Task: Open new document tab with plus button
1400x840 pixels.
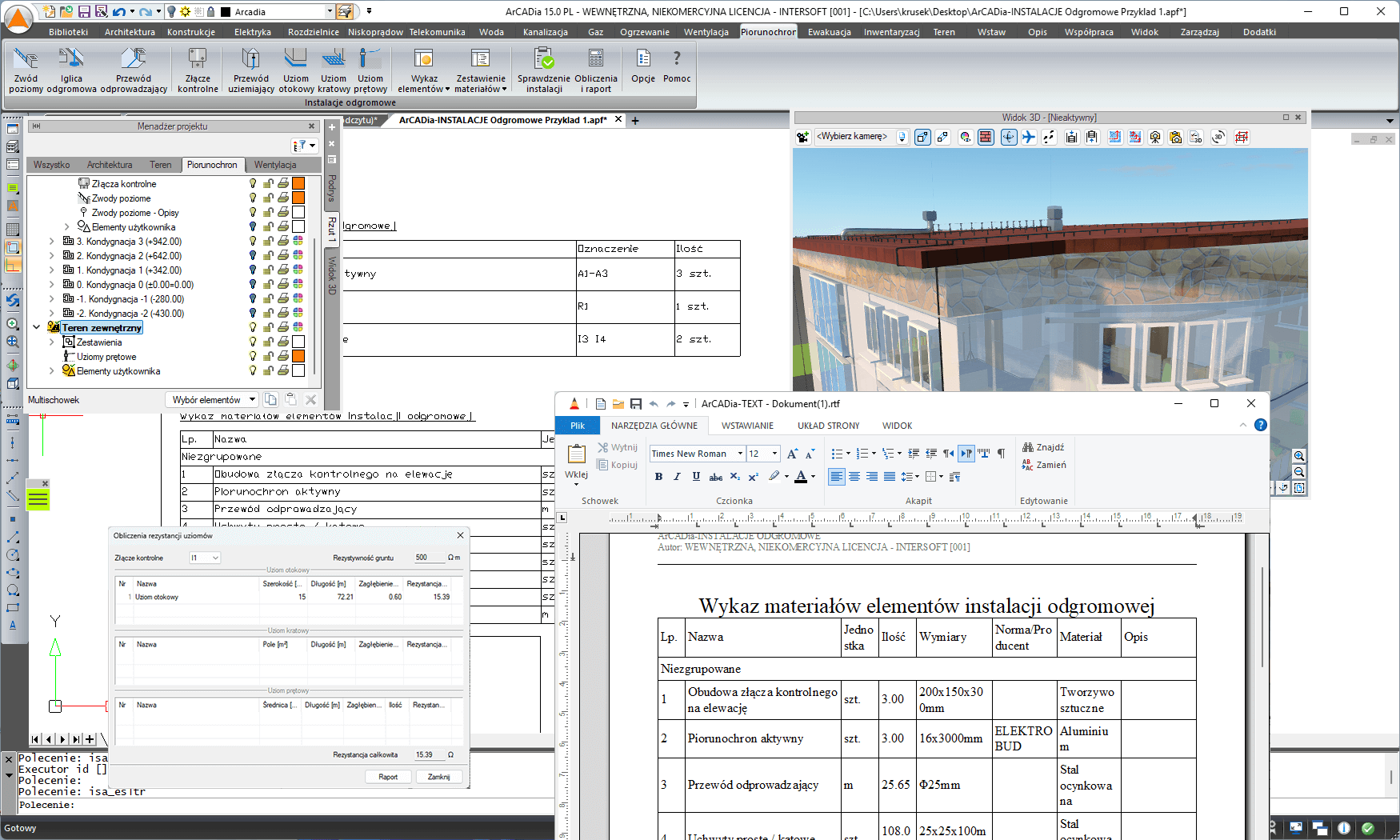Action: tap(635, 121)
